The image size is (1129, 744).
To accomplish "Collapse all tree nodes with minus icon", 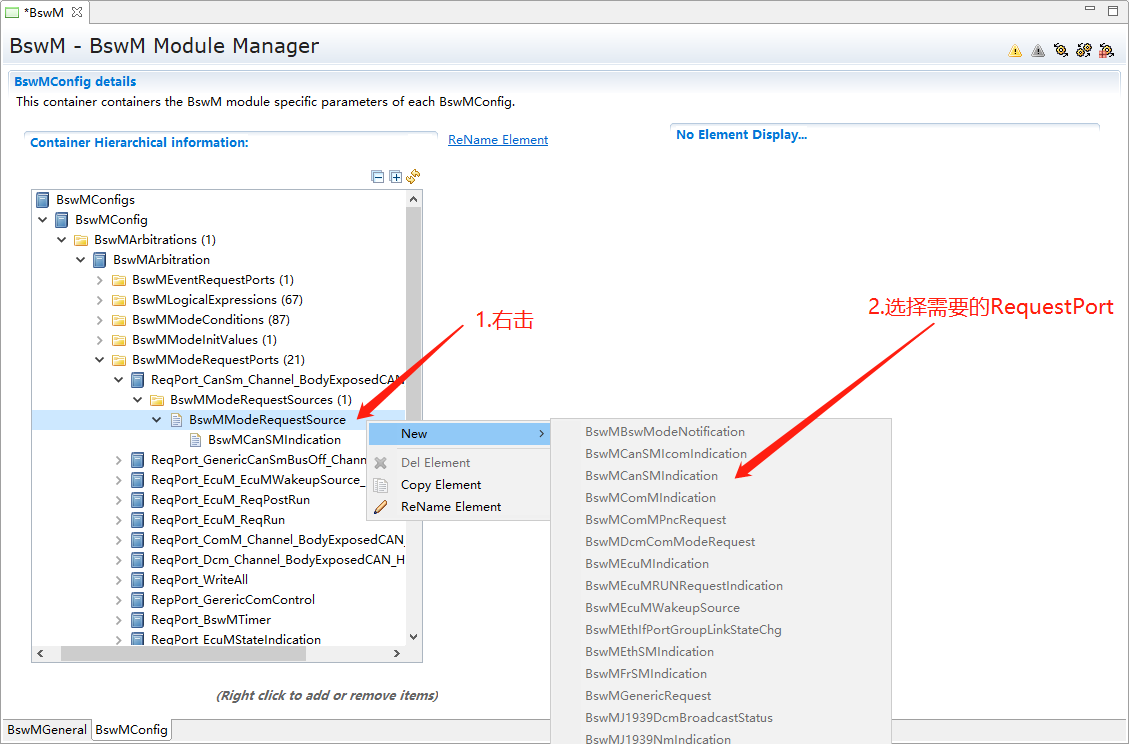I will pos(378,177).
